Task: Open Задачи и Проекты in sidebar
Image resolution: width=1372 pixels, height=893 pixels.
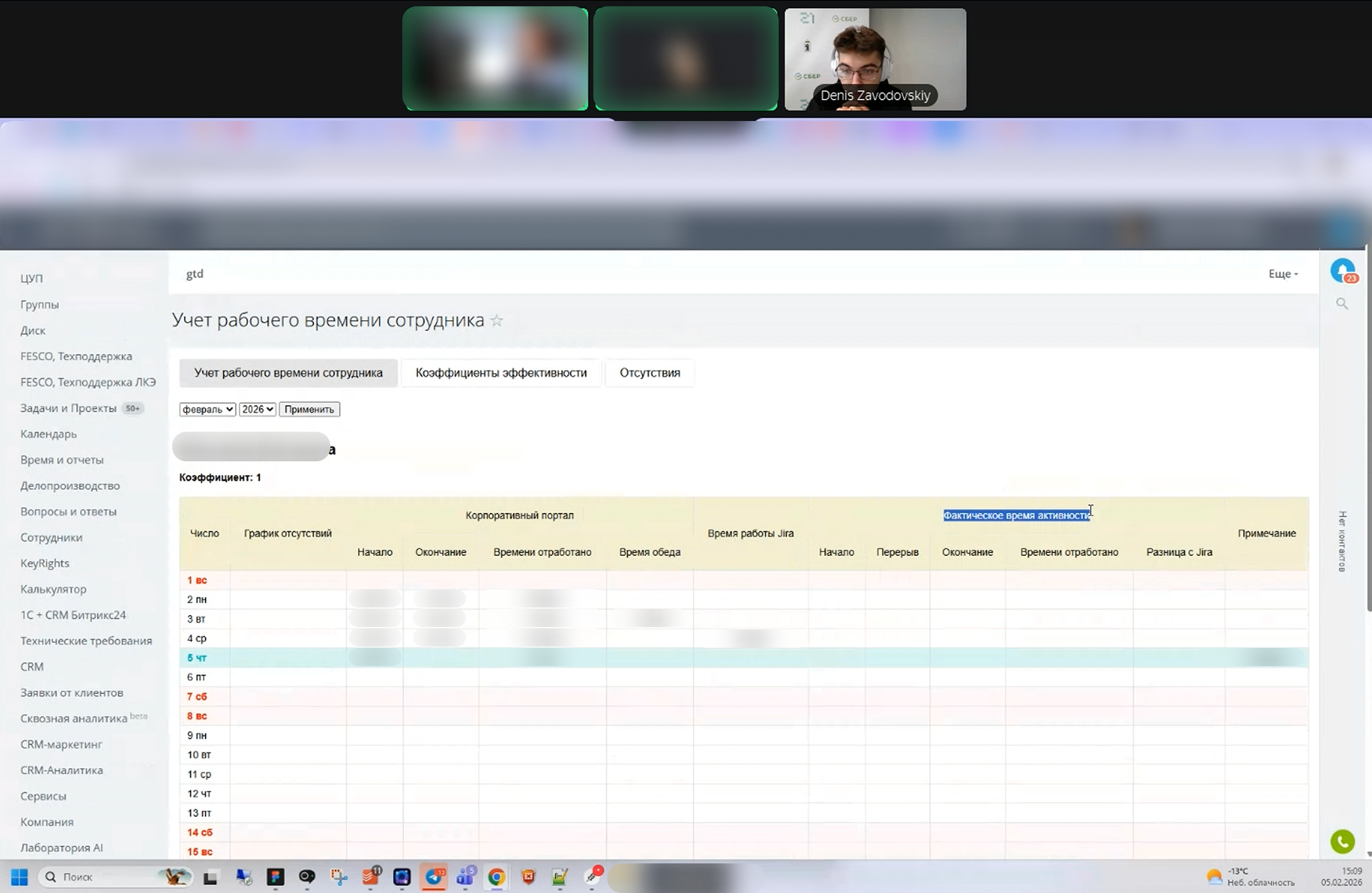Action: coord(68,408)
